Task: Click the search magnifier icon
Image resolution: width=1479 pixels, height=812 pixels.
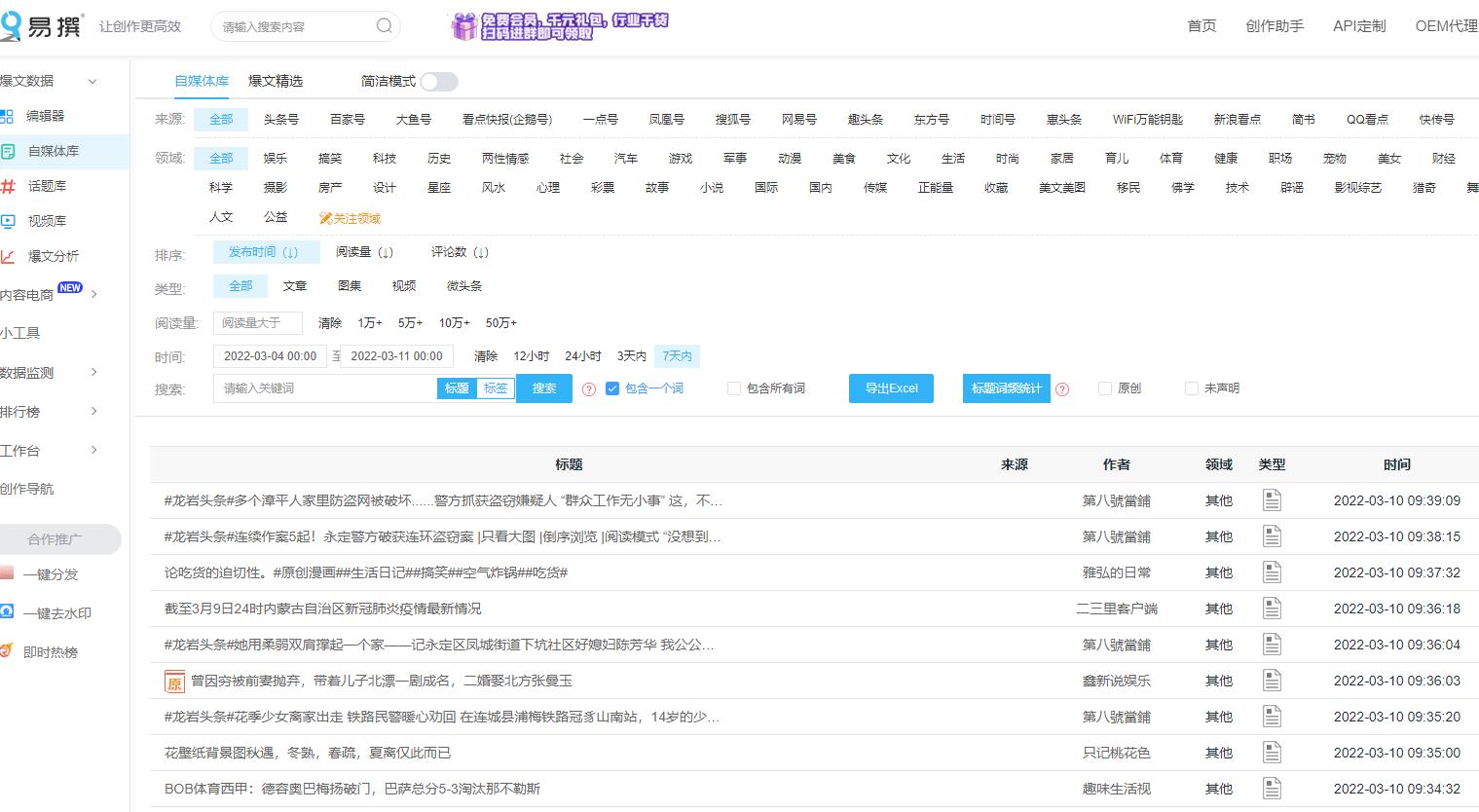Action: click(384, 26)
